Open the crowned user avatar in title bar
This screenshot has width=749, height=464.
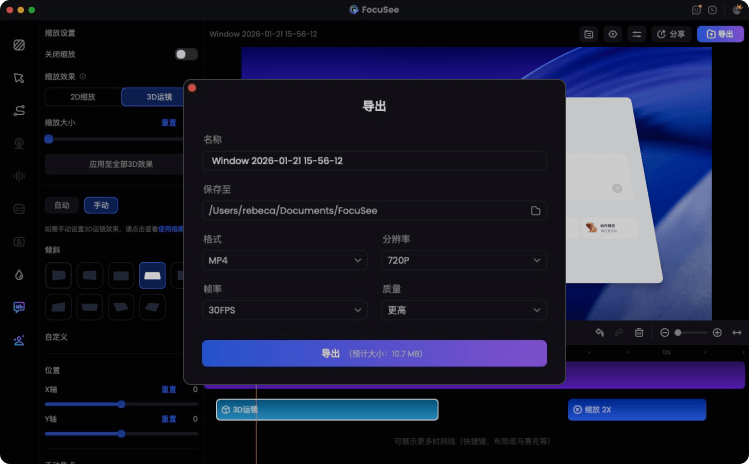click(737, 10)
